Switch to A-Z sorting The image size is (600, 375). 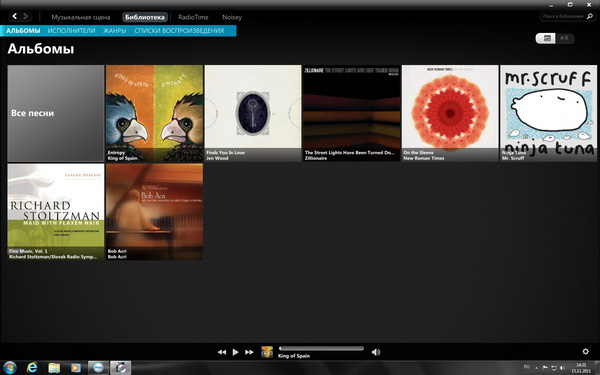[564, 38]
